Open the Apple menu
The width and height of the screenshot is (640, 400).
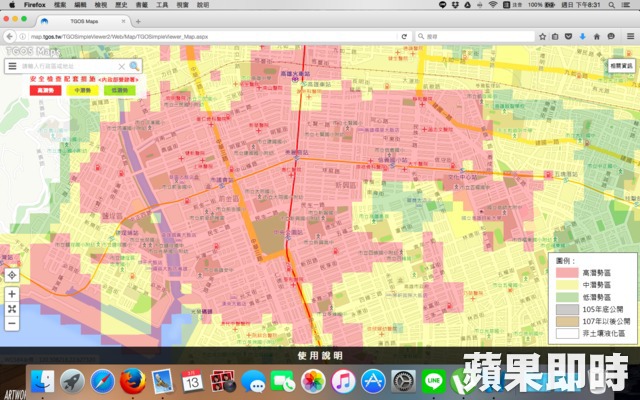click(x=12, y=5)
